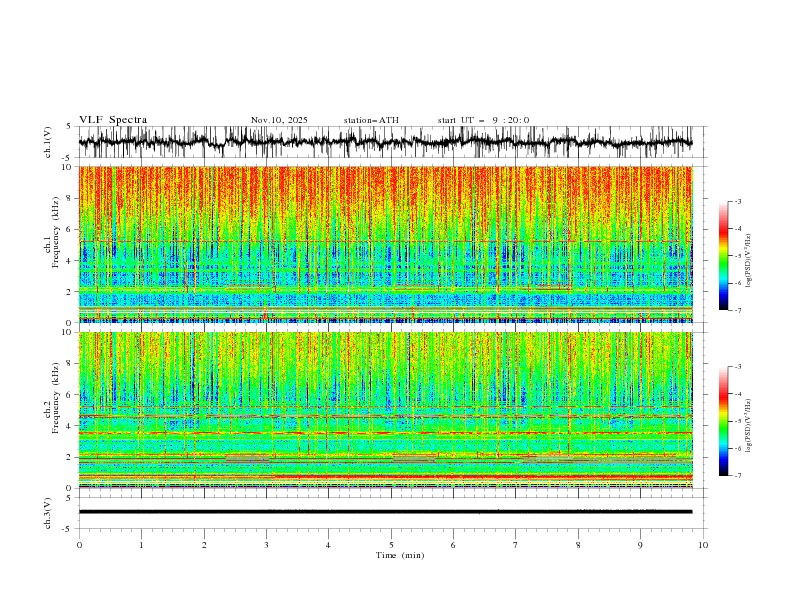
Task: Click the '-5' tick on ch.2 colorbar
Action: click(737, 421)
